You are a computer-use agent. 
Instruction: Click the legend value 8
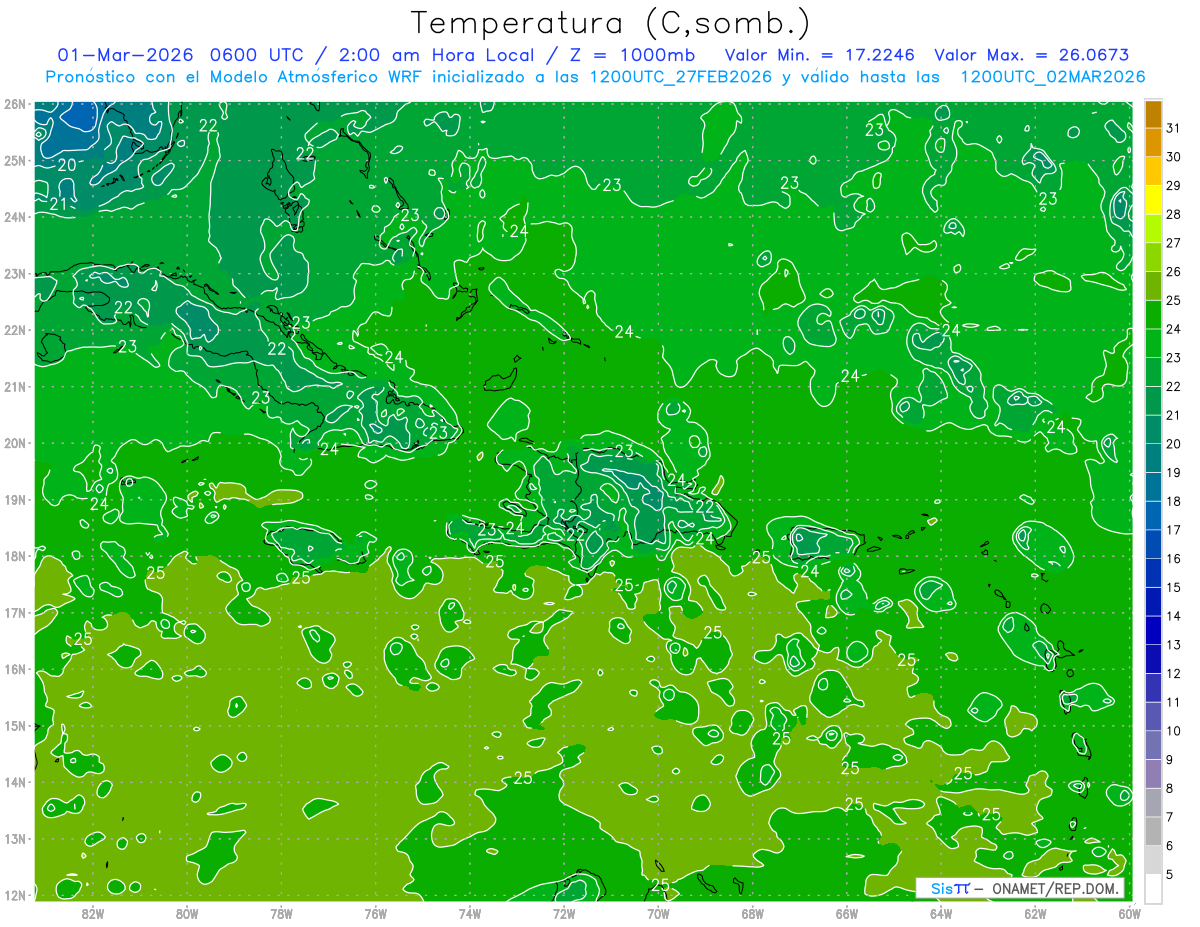click(1170, 789)
